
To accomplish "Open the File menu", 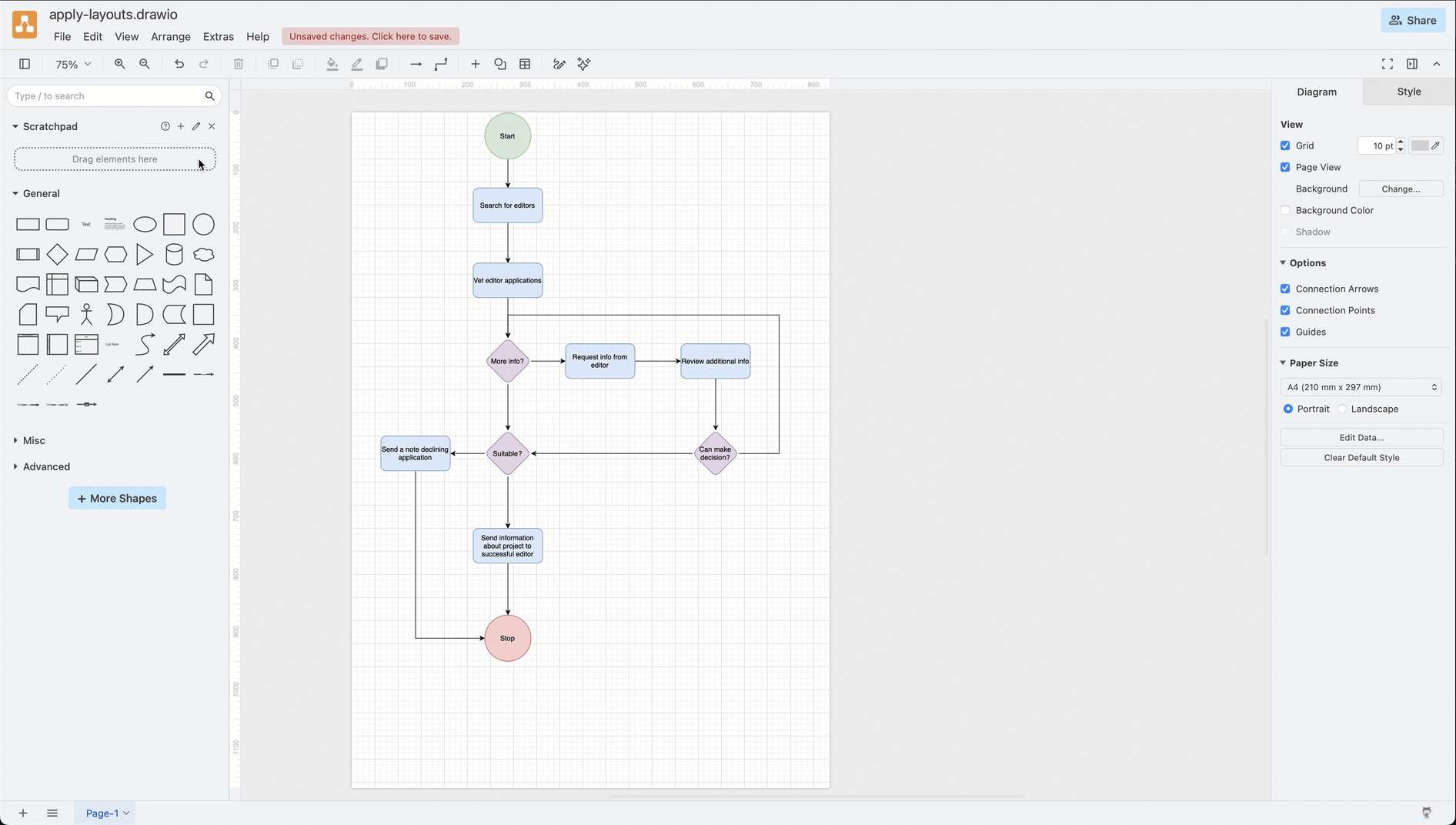I will click(62, 36).
